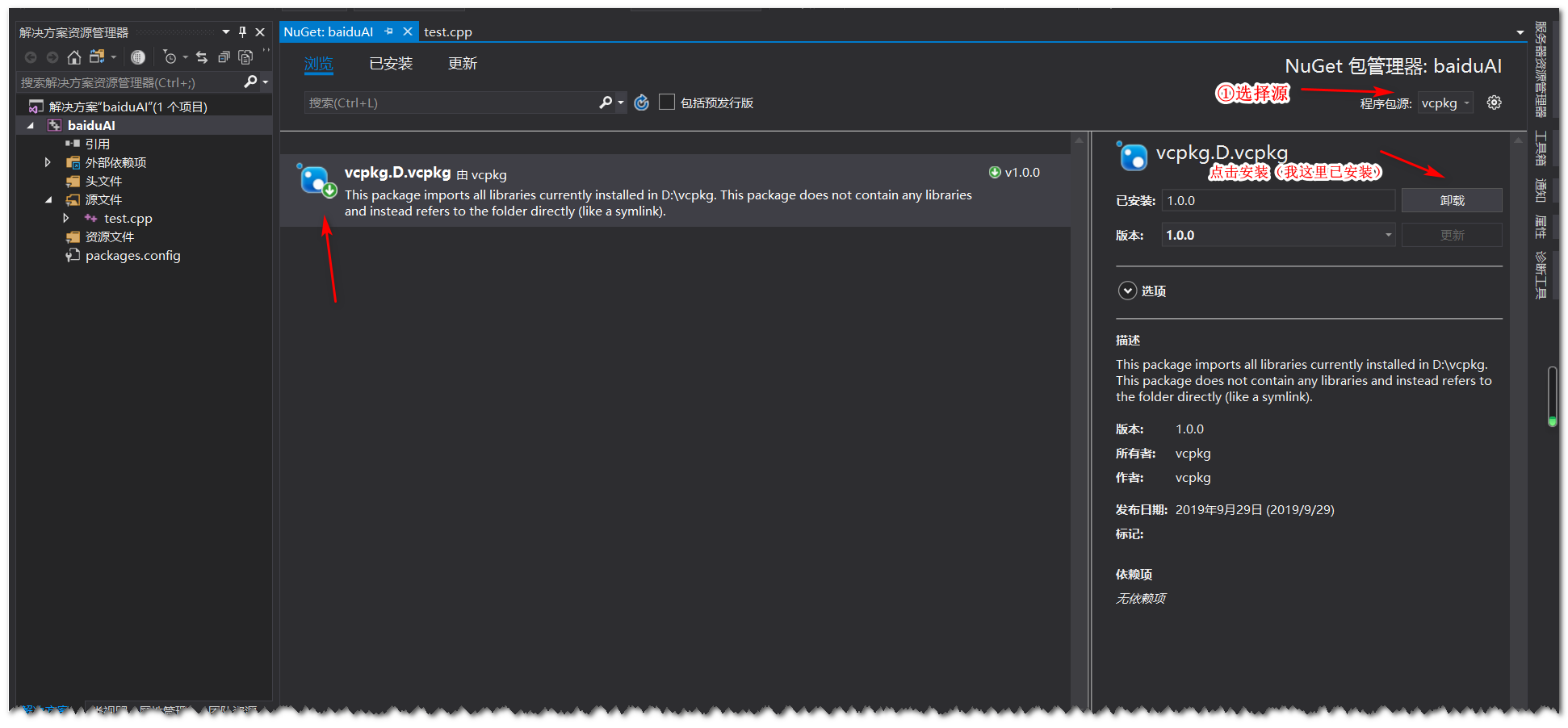Select the 引用 tree item
Viewport: 1568px width, 728px height.
click(98, 144)
